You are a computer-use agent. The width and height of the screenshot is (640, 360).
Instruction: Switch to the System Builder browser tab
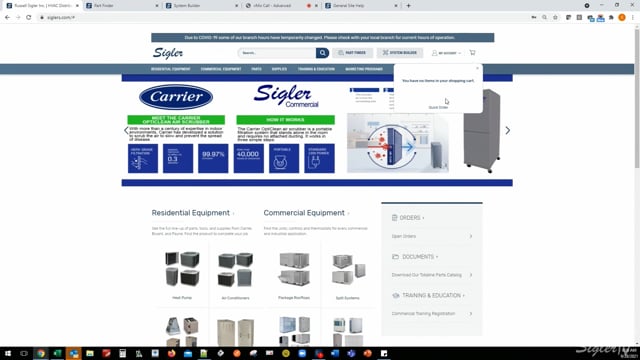point(202,6)
